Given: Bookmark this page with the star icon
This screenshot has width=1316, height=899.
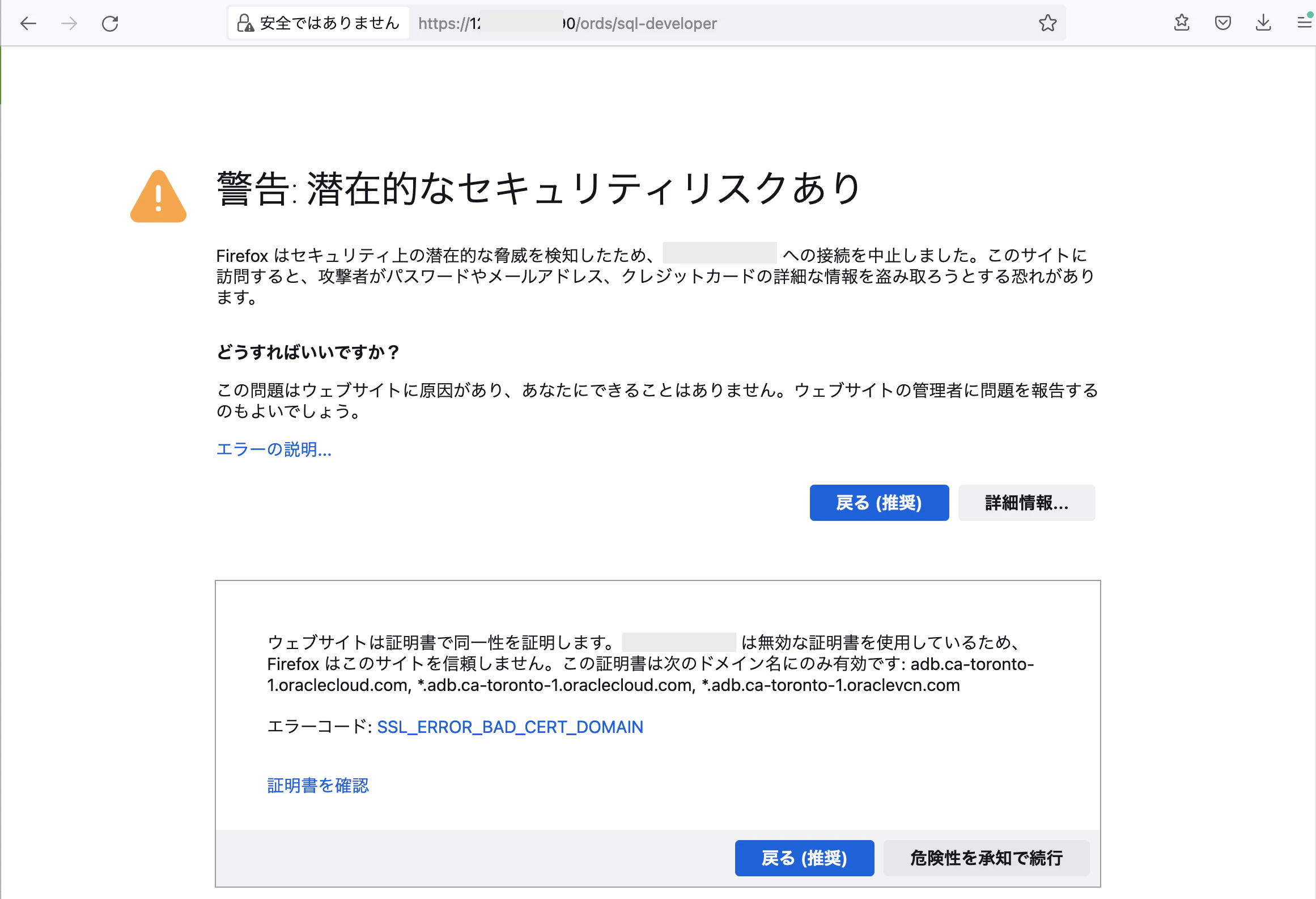Looking at the screenshot, I should [x=1047, y=23].
